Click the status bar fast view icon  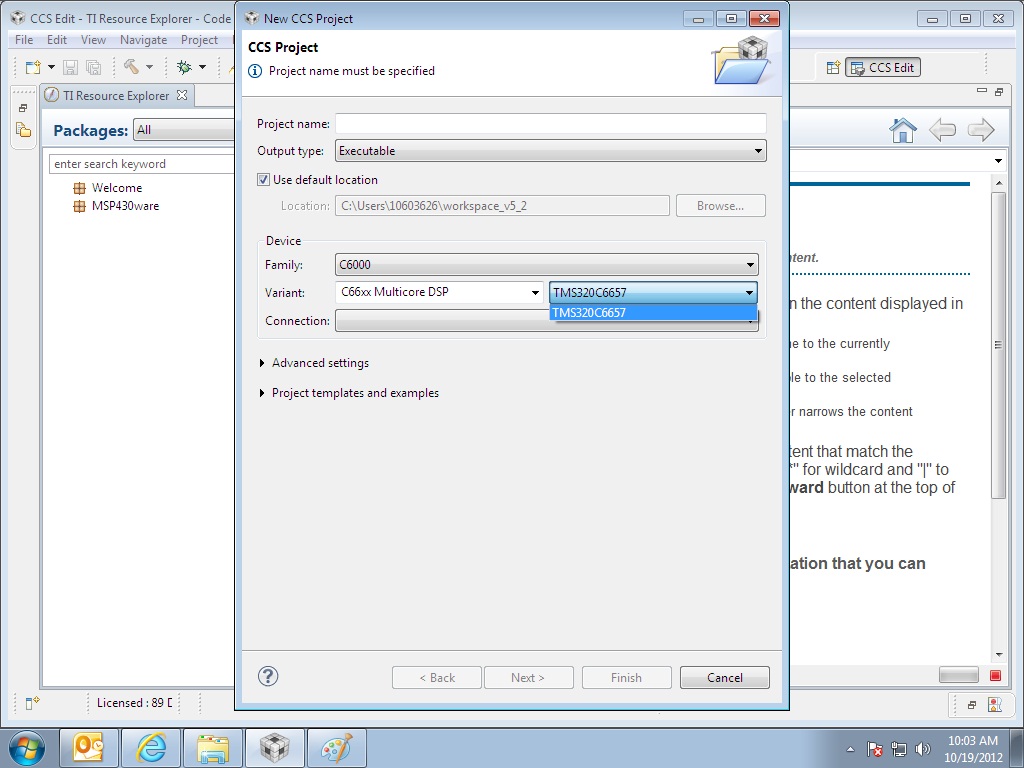[32, 703]
